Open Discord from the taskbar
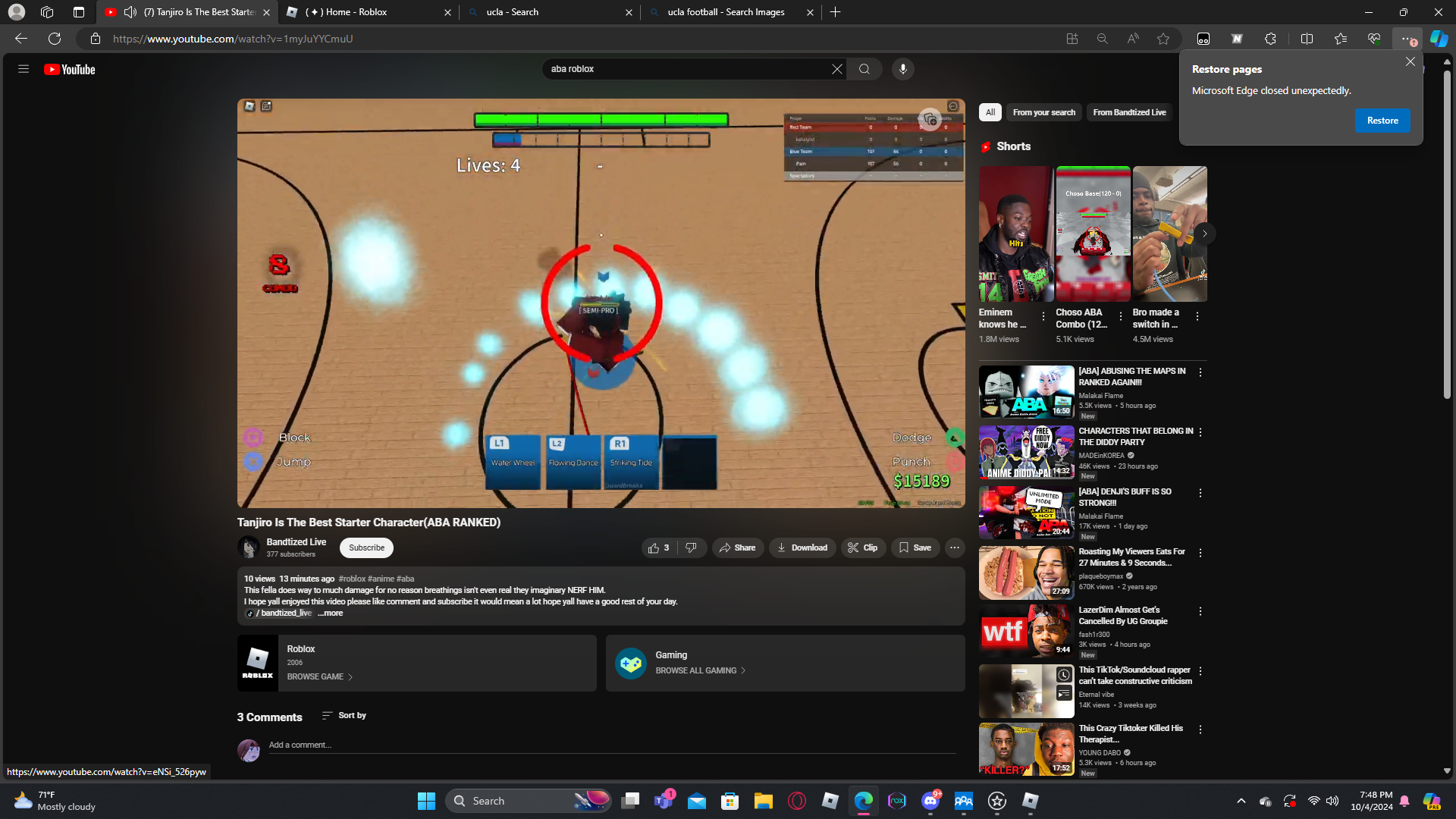The image size is (1456, 819). [930, 801]
